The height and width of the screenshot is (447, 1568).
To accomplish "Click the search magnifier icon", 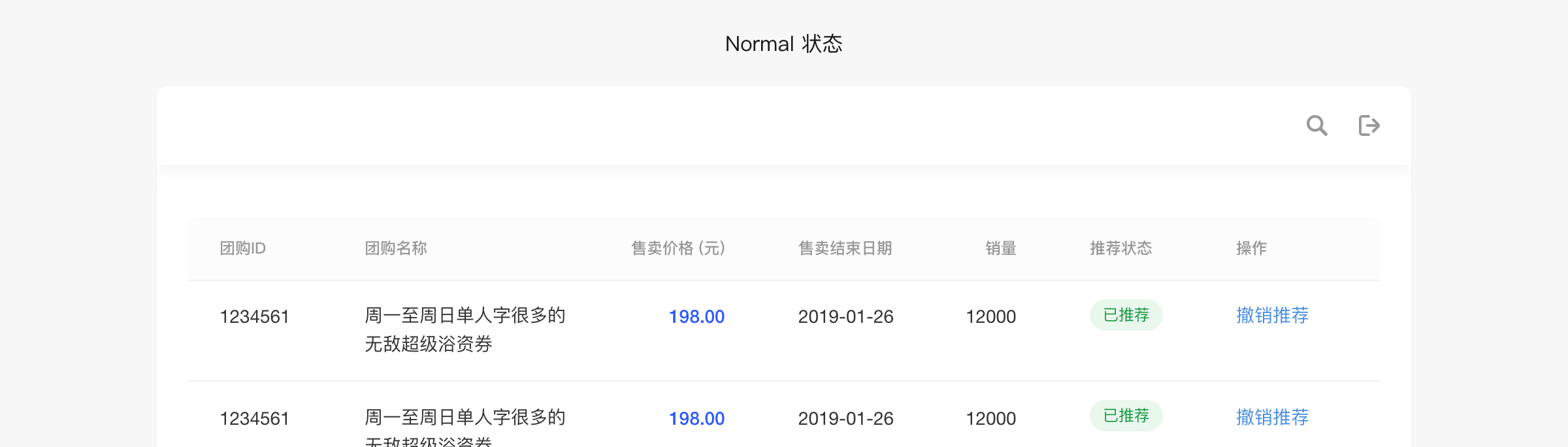I will (x=1316, y=125).
